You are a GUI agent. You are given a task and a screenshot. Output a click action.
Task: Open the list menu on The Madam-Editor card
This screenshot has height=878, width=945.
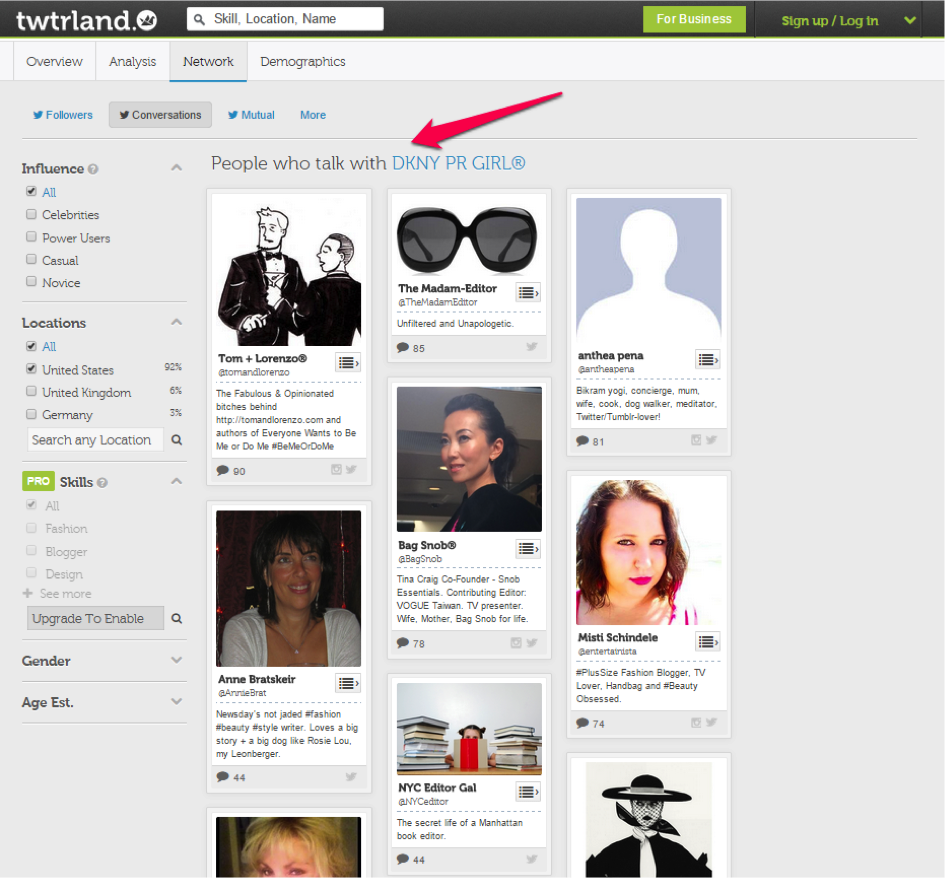(528, 292)
